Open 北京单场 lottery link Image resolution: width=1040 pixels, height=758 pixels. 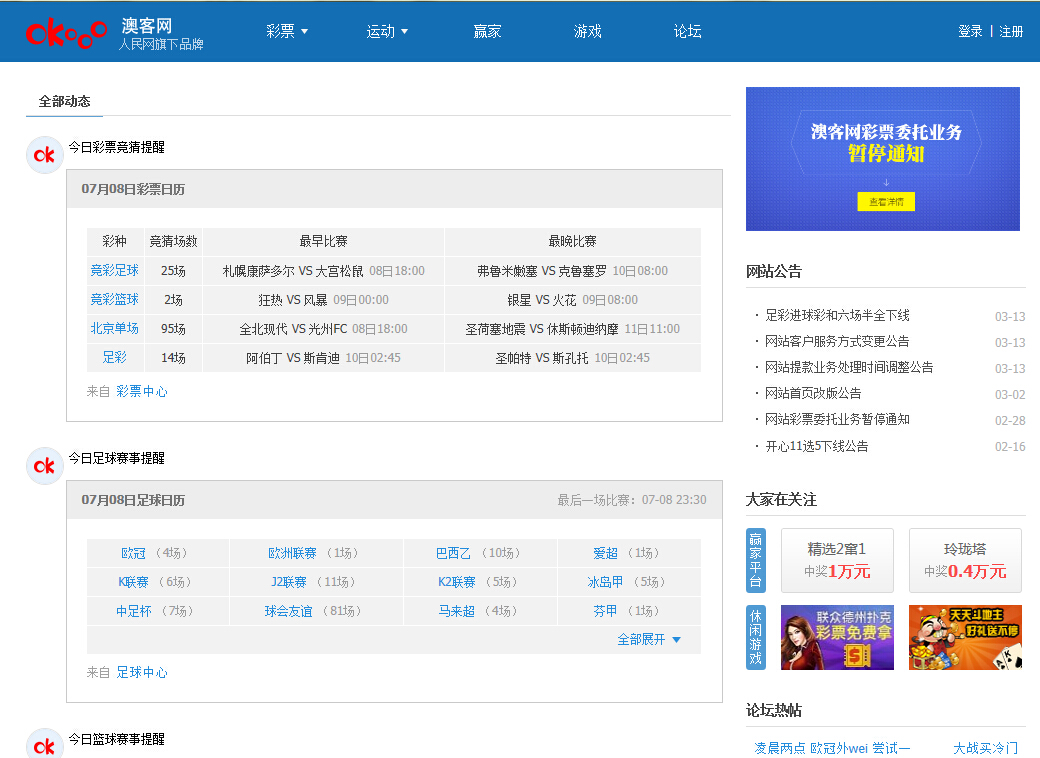click(x=114, y=328)
